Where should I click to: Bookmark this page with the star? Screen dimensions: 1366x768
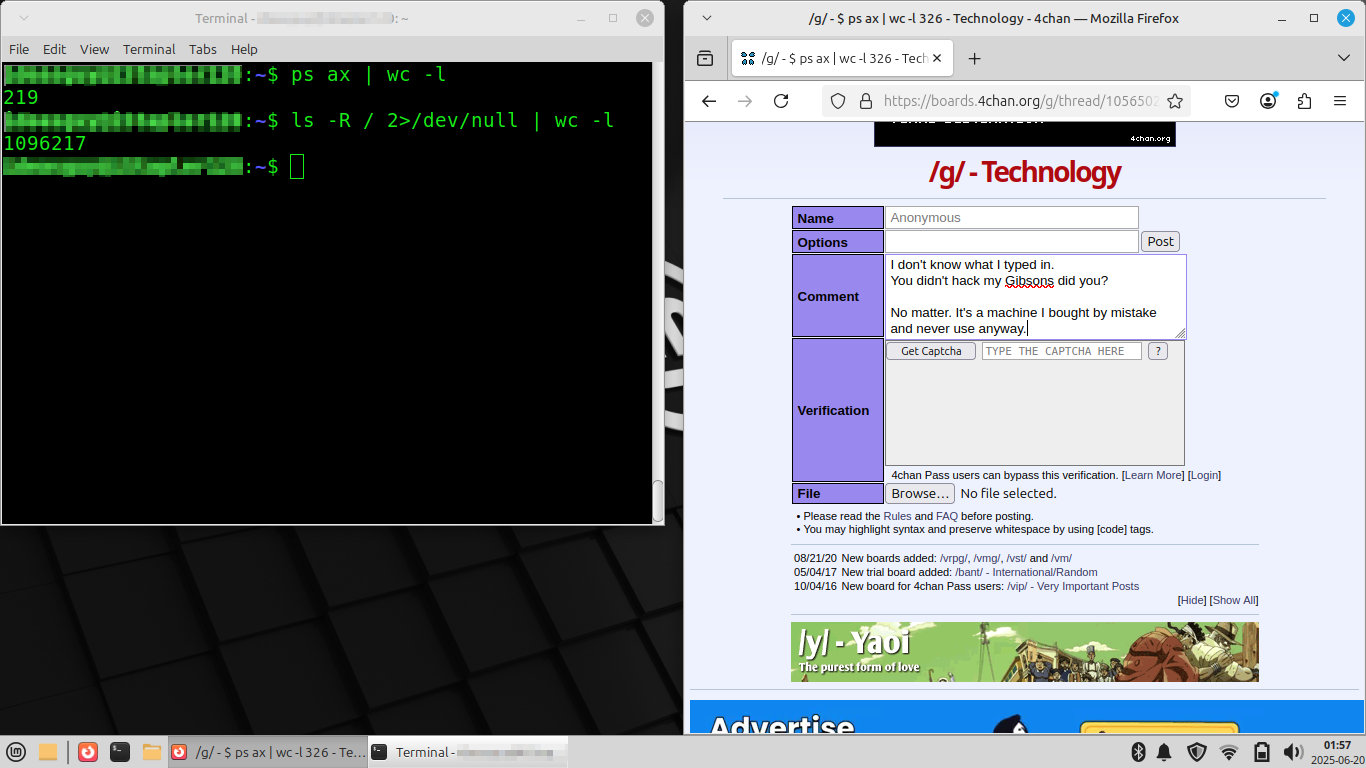click(1175, 101)
